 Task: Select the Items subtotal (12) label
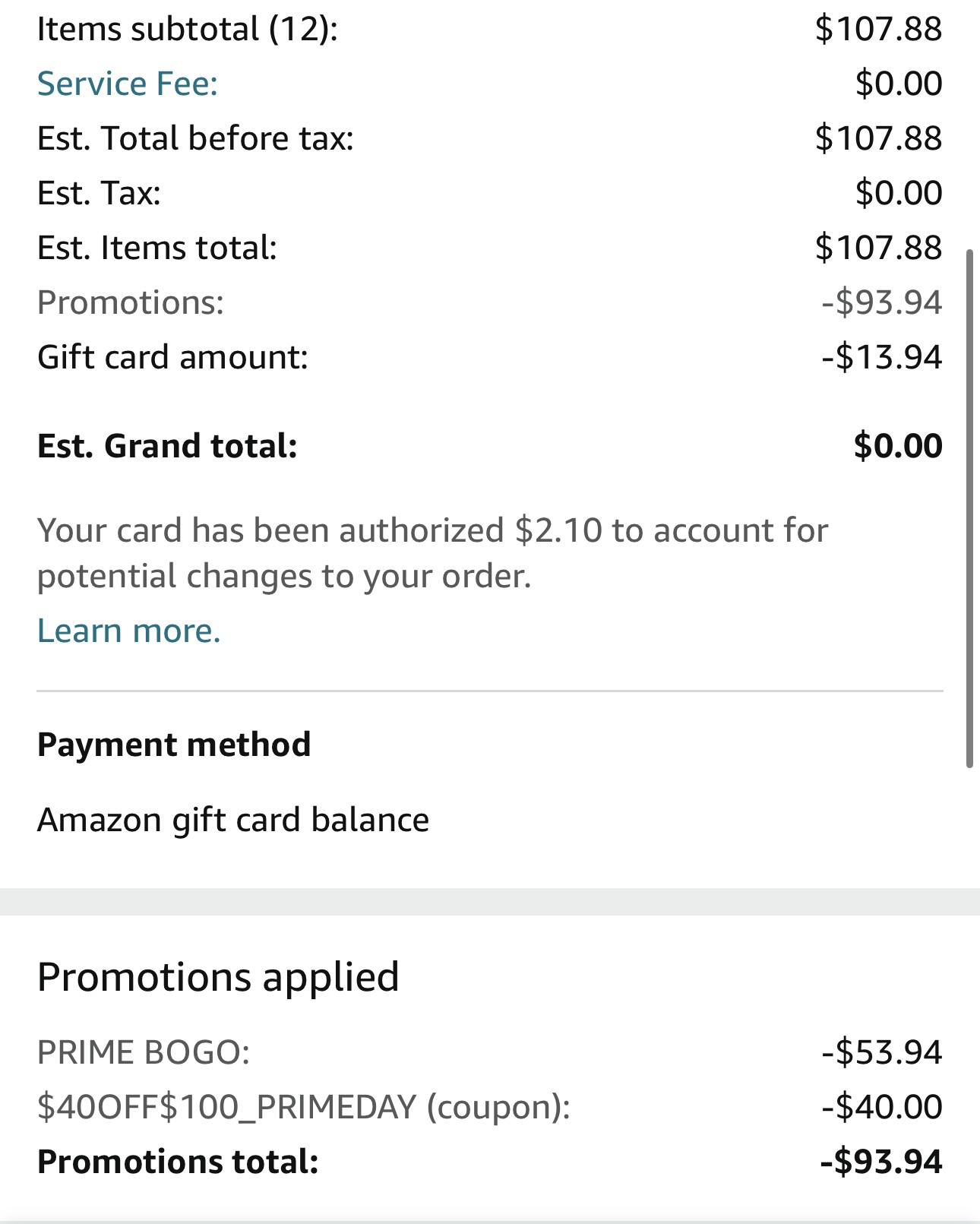[187, 29]
